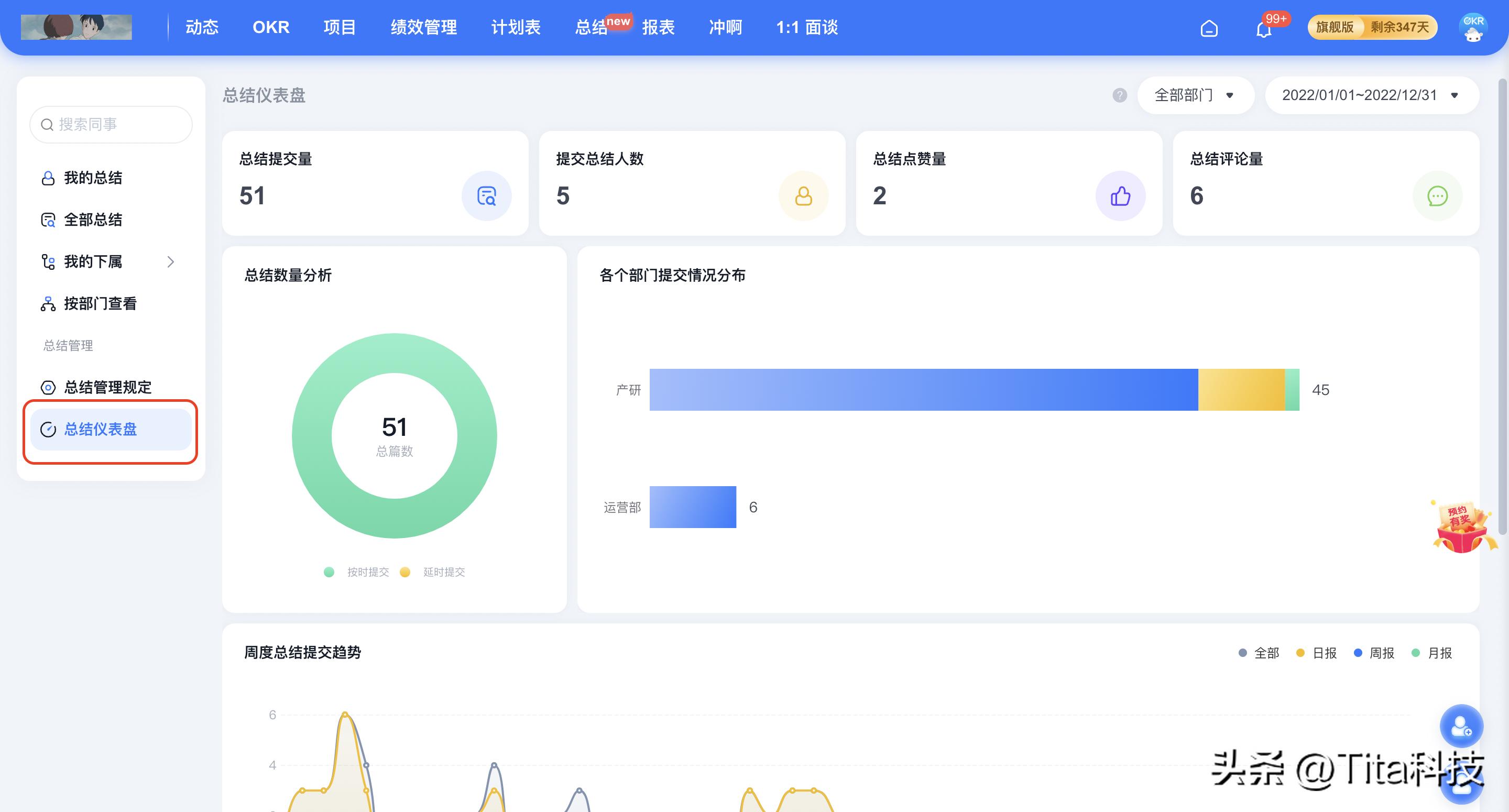Click the comment bubble icon on 总结评论量 card
The image size is (1509, 812).
(x=1437, y=196)
